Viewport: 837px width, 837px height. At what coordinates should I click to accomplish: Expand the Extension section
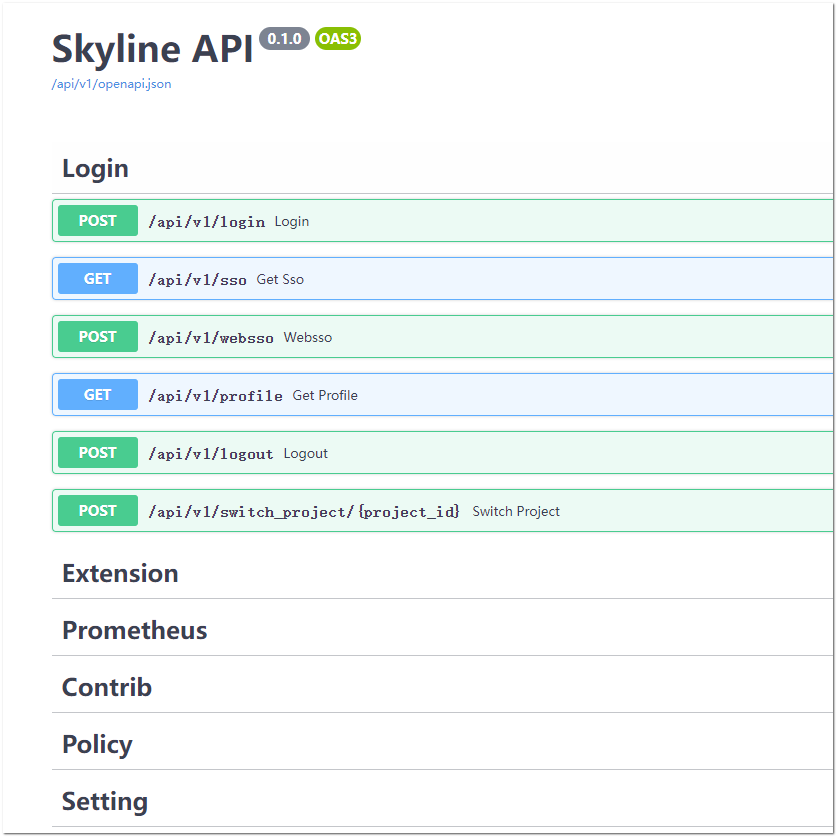click(120, 573)
